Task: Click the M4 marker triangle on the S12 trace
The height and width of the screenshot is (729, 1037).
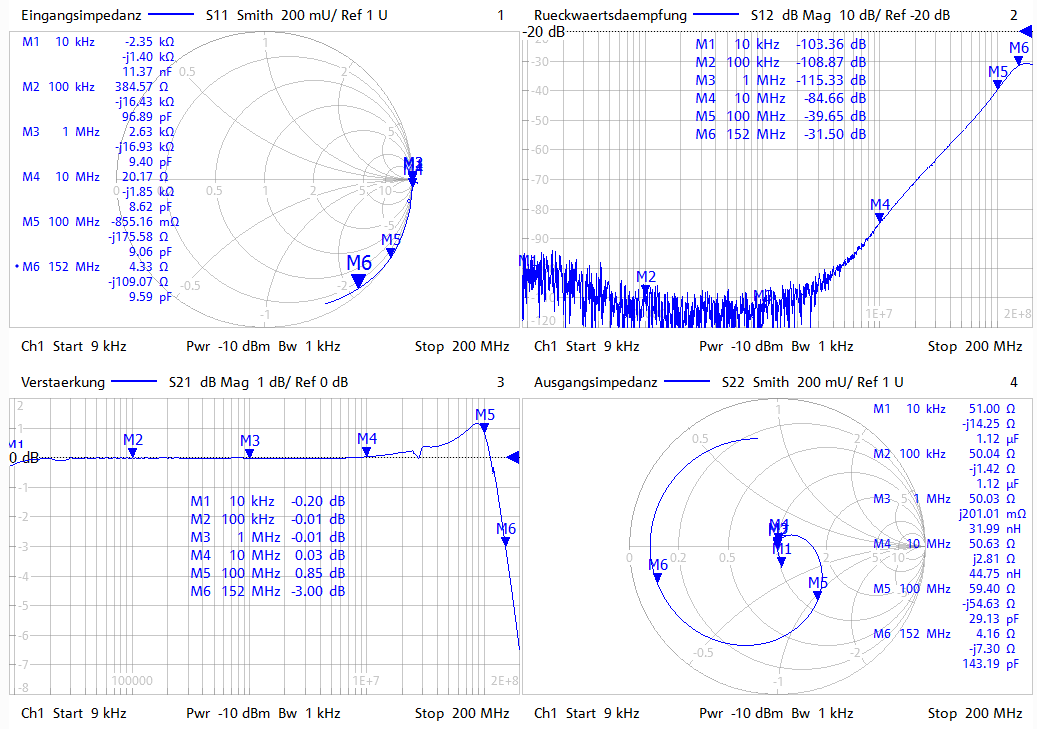Action: 880,217
